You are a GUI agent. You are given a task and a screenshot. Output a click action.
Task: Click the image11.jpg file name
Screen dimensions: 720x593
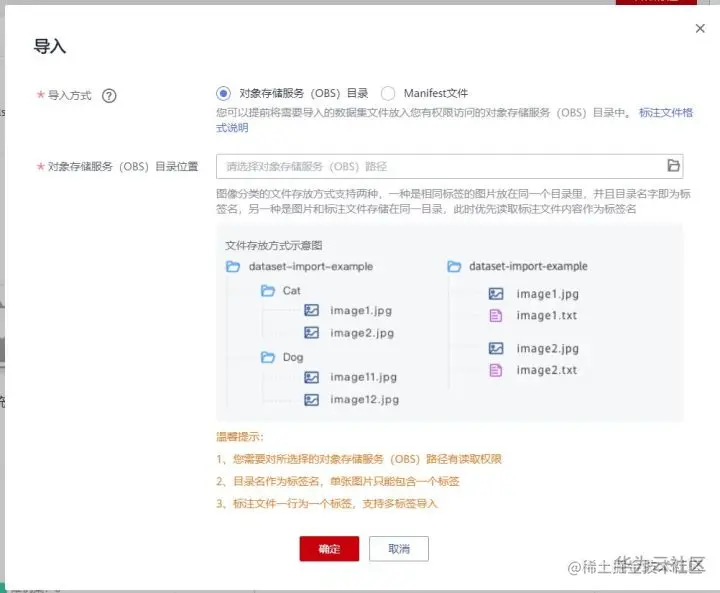(364, 378)
